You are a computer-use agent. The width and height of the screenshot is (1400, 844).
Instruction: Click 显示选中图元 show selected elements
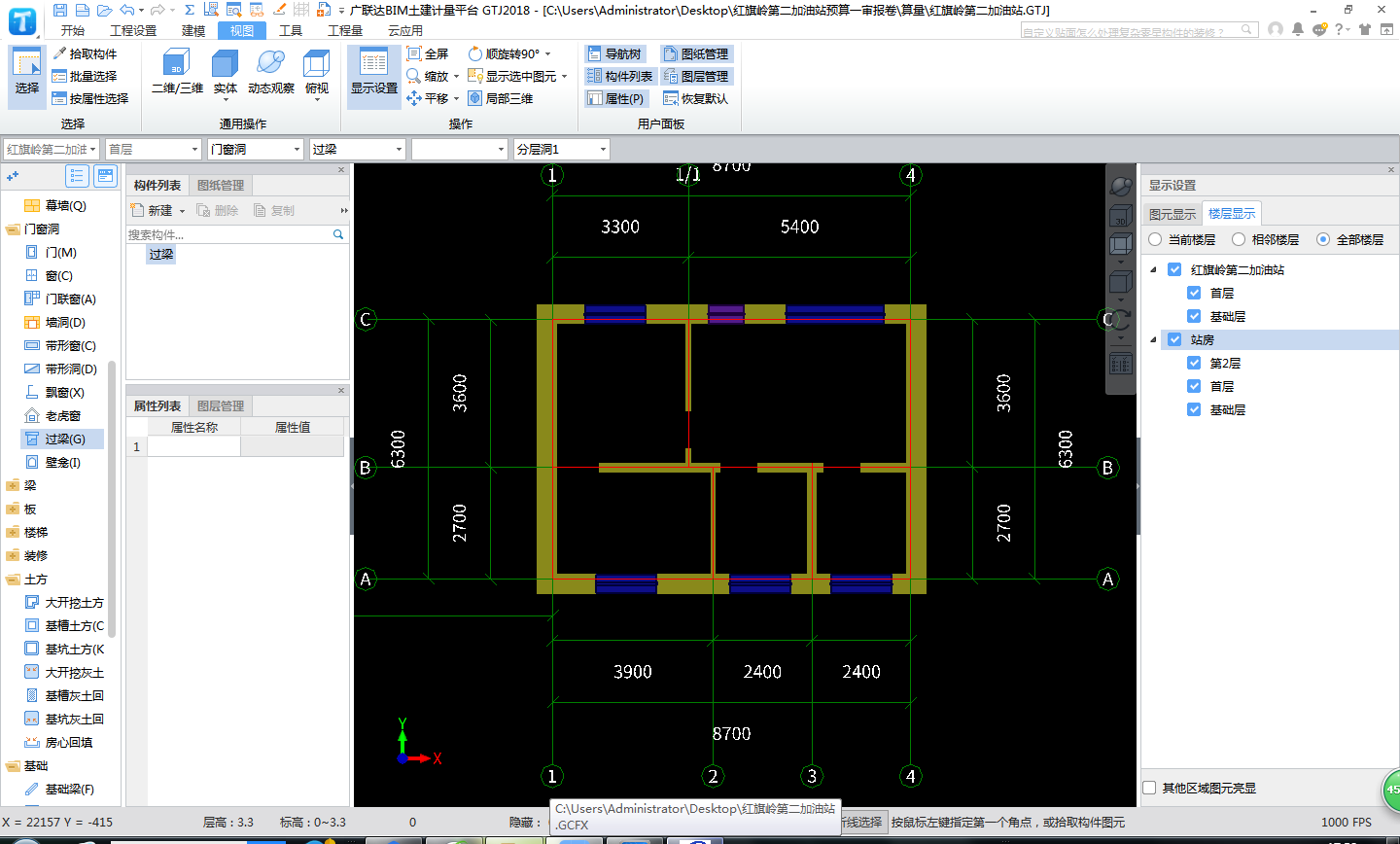[517, 76]
